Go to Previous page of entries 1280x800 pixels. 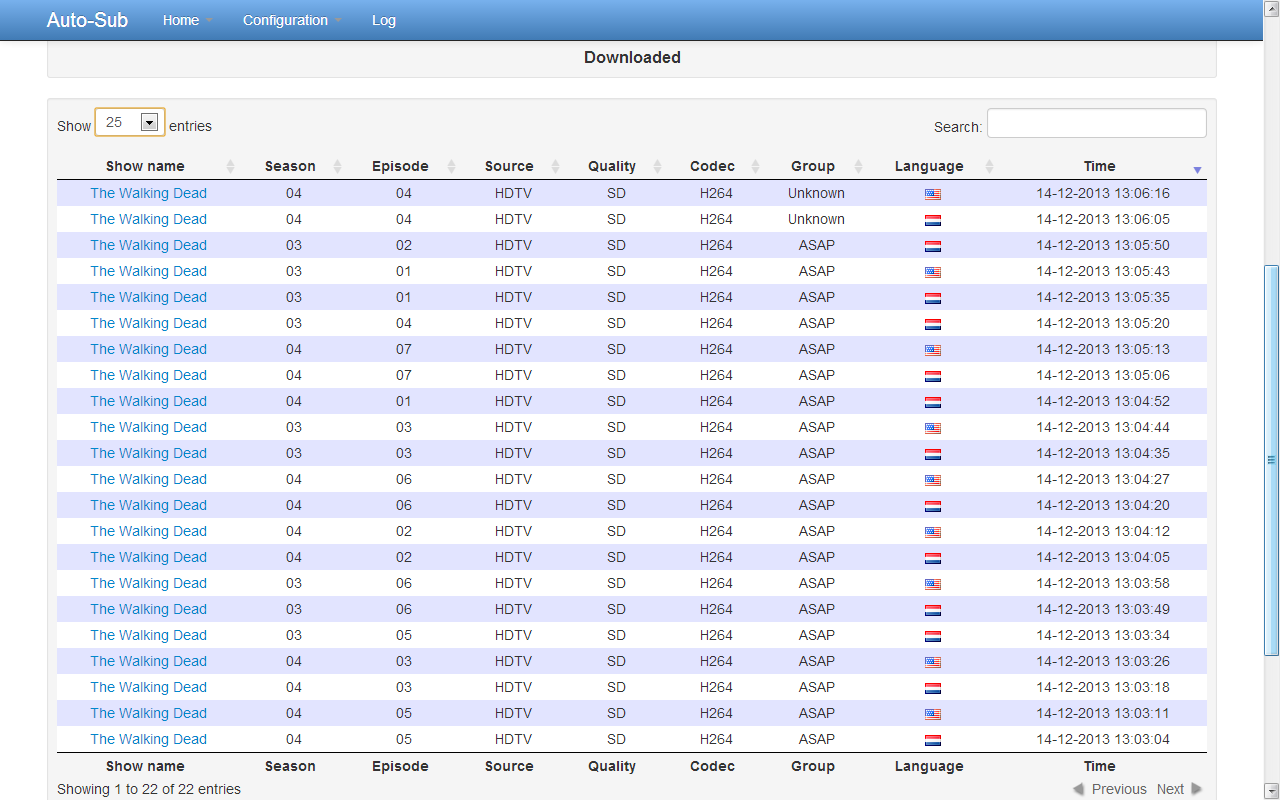1110,789
